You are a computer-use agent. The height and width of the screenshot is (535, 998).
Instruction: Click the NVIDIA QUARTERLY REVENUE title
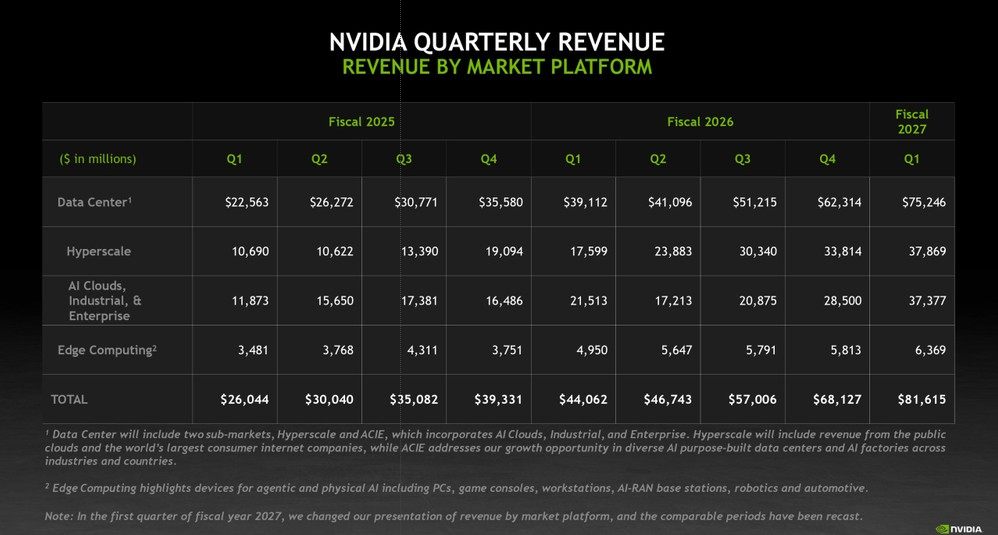pyautogui.click(x=497, y=42)
